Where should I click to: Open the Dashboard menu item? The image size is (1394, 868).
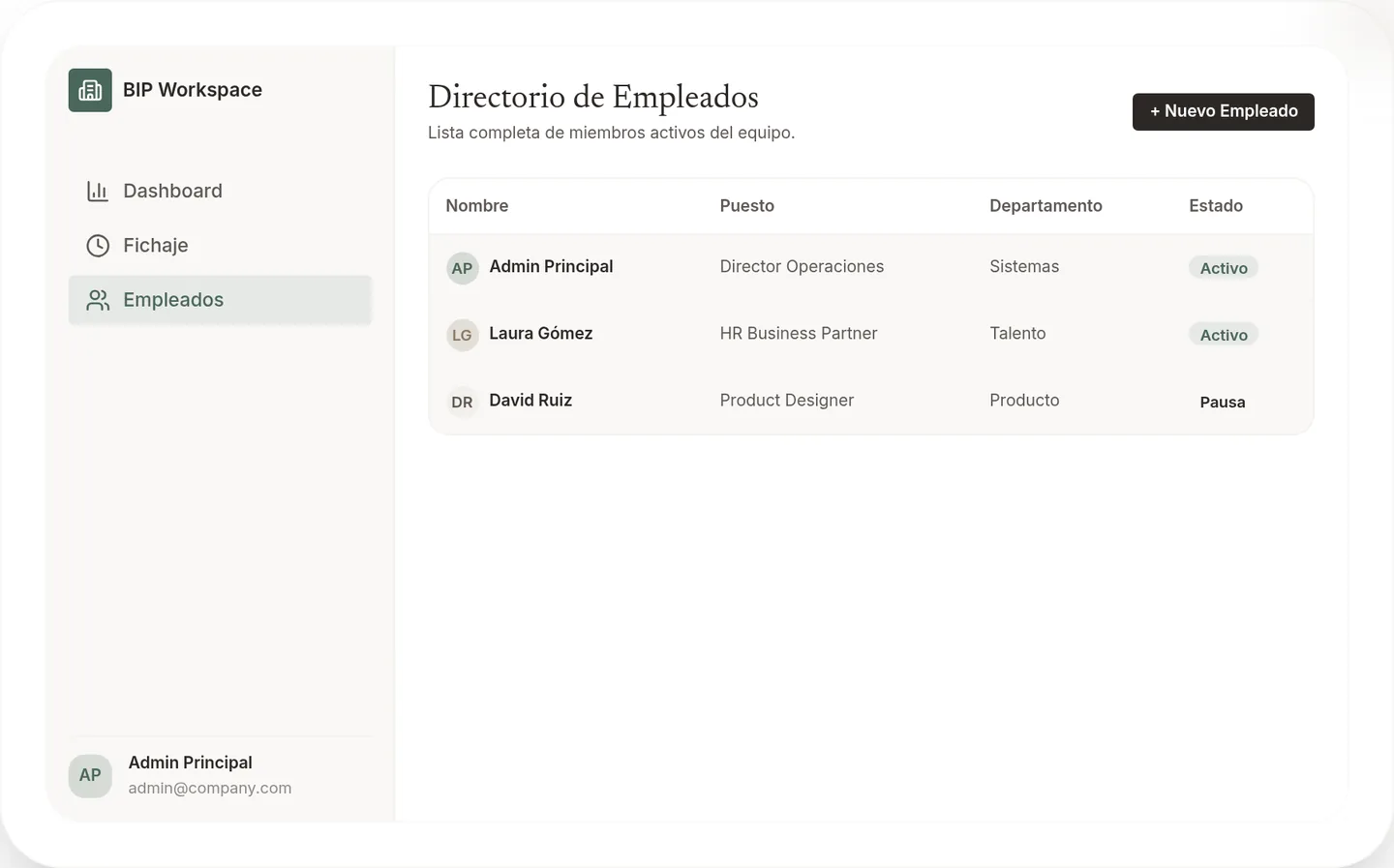pos(220,191)
